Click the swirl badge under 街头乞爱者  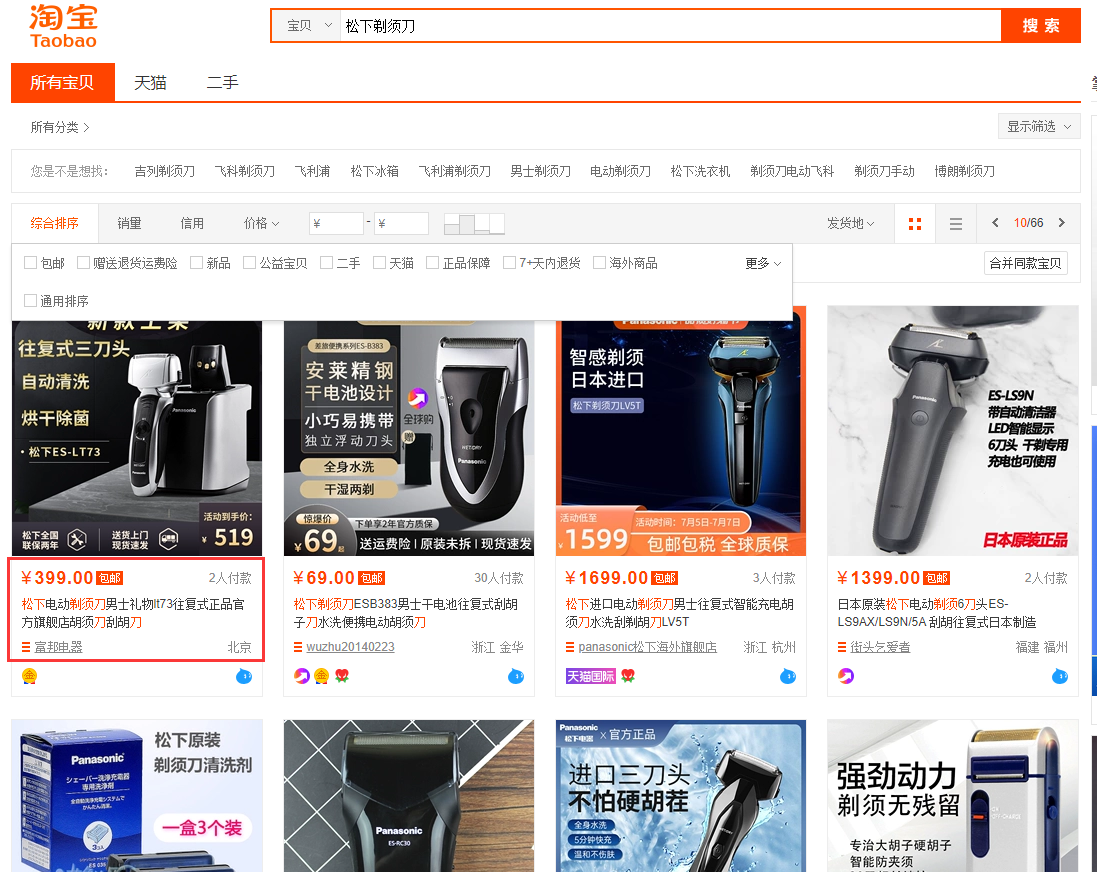coord(846,676)
